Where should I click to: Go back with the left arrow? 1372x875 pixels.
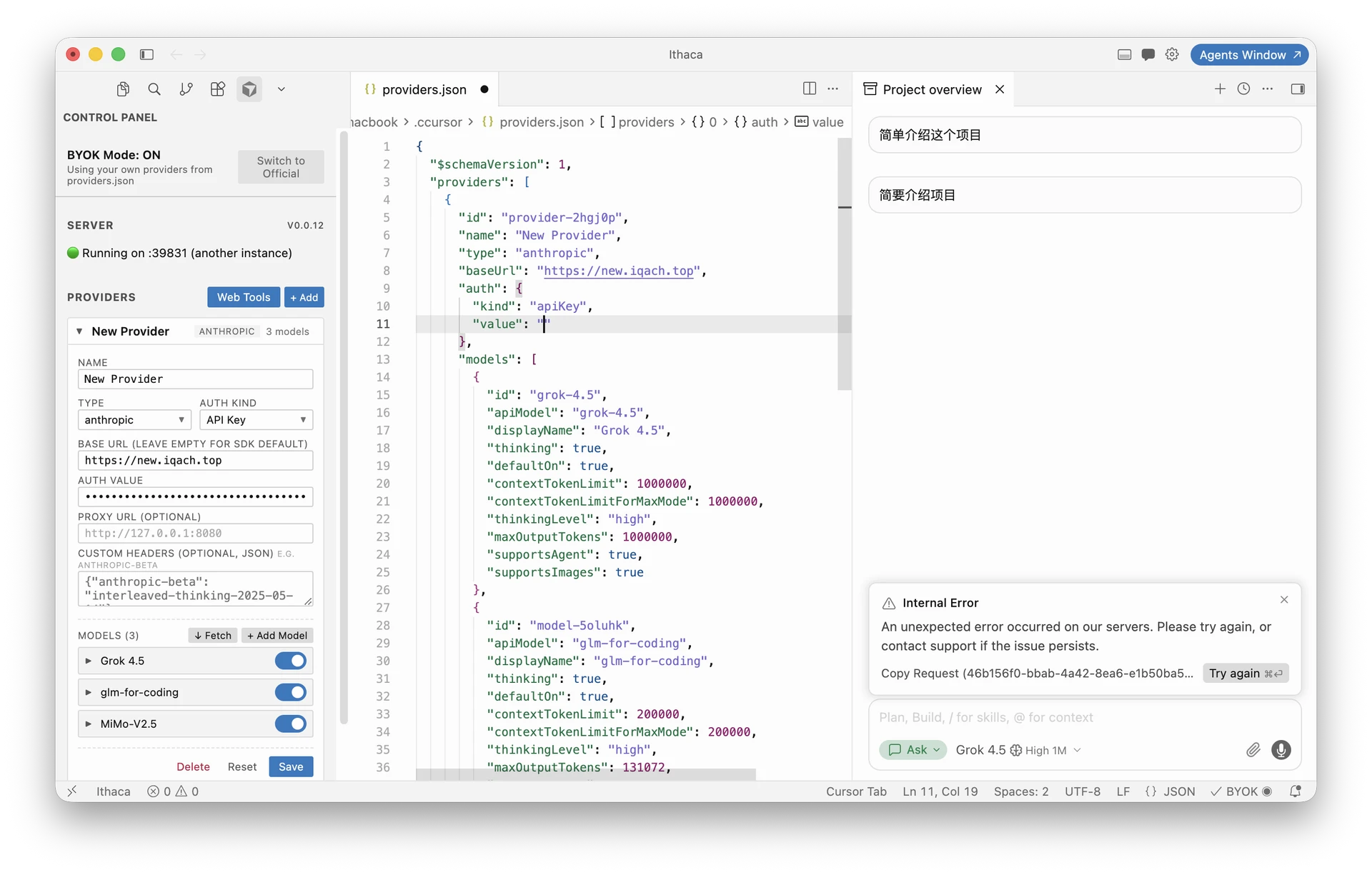pos(177,54)
